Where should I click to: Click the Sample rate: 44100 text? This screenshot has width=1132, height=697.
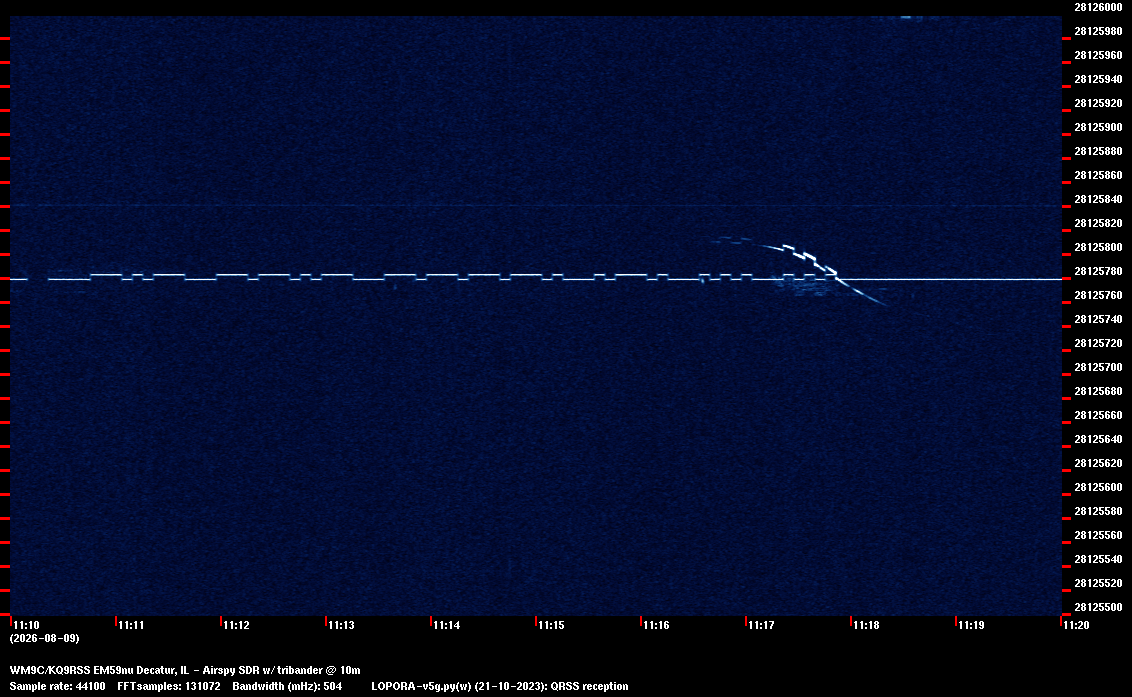tap(57, 686)
